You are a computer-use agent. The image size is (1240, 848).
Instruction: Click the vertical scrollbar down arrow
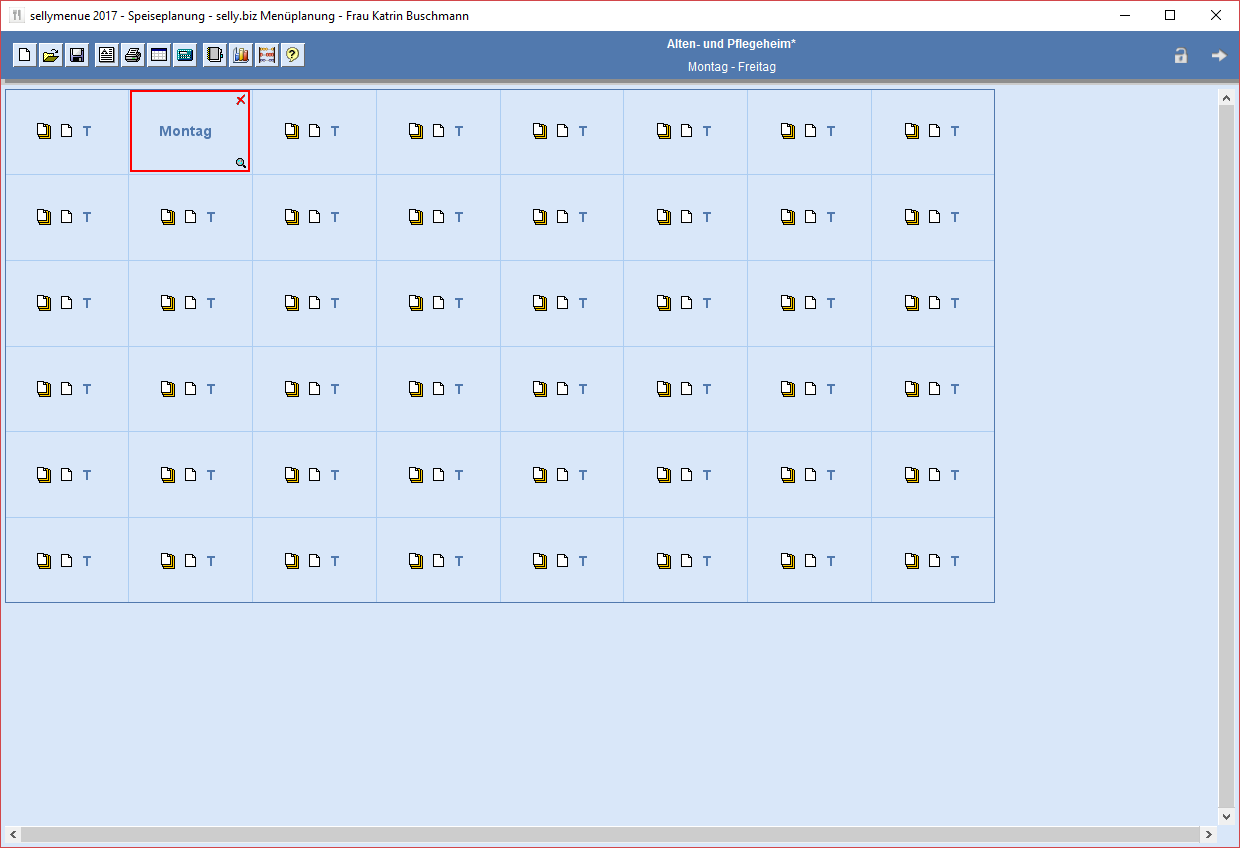[1226, 816]
